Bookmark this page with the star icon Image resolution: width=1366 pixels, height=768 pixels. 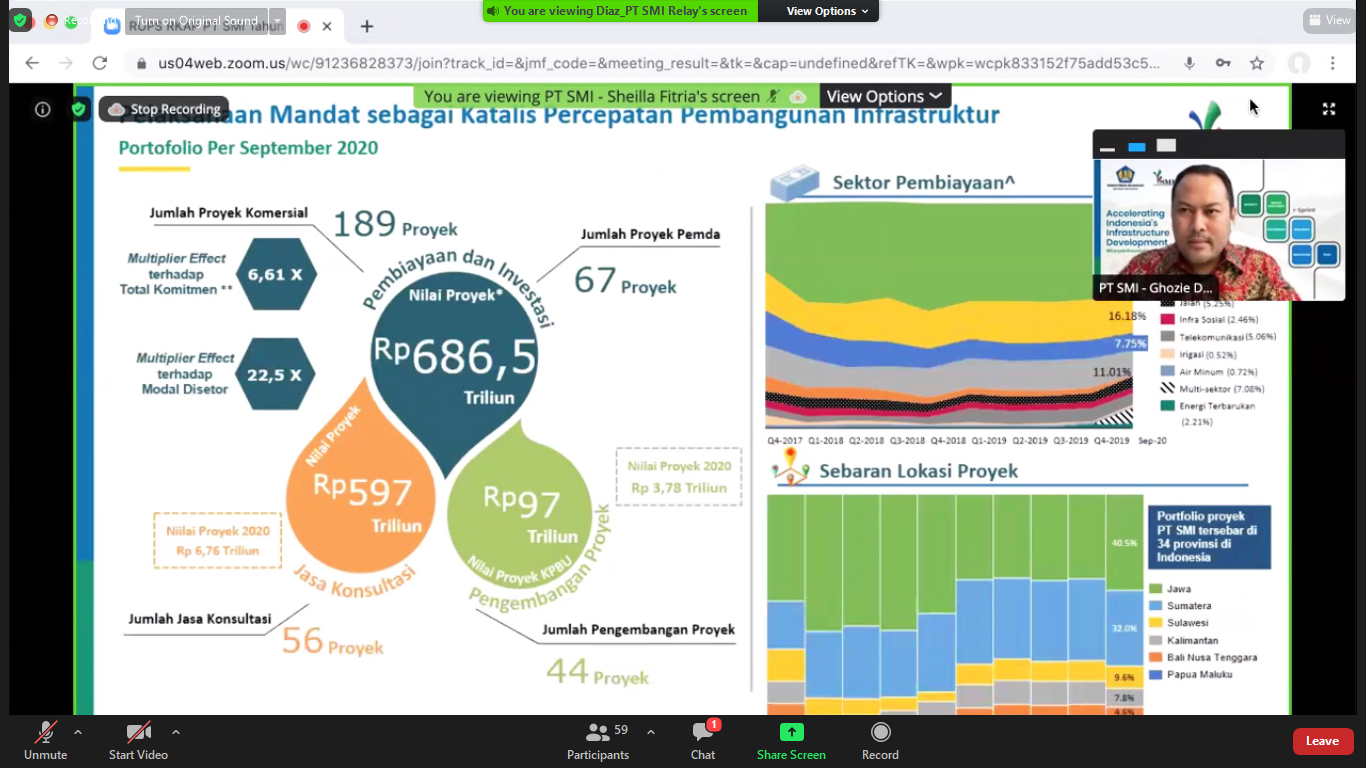(1257, 63)
